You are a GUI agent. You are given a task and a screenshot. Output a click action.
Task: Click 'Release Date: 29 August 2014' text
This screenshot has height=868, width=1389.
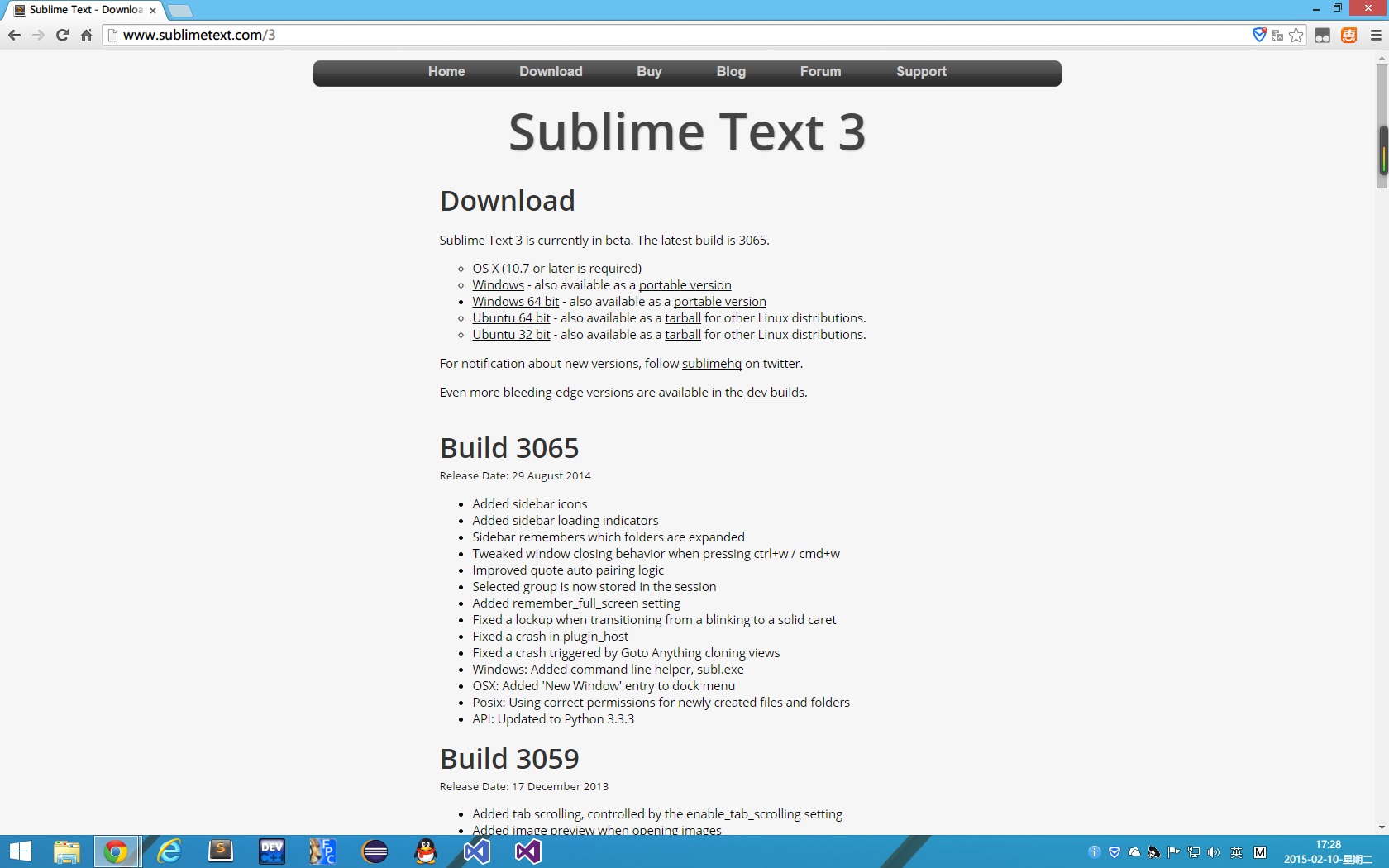coord(515,476)
